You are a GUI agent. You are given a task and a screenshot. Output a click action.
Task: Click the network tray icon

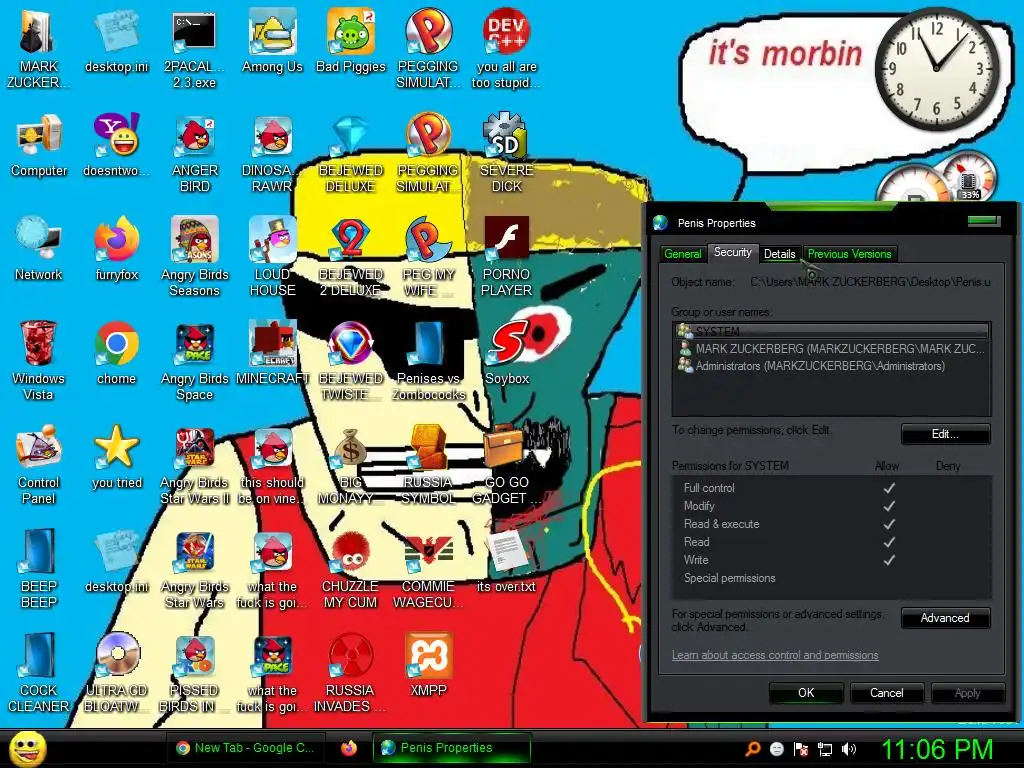(825, 749)
